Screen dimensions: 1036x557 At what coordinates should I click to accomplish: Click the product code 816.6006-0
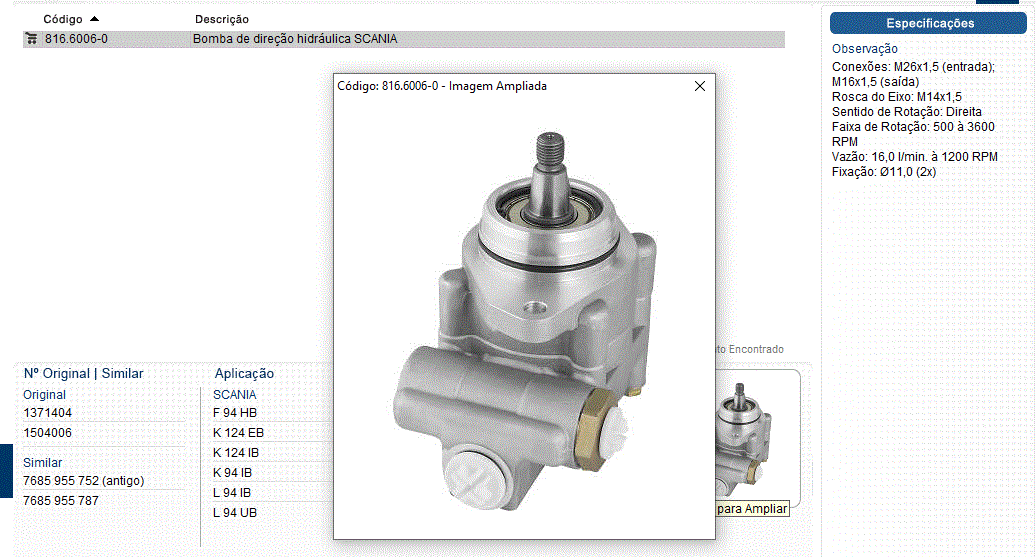click(76, 39)
